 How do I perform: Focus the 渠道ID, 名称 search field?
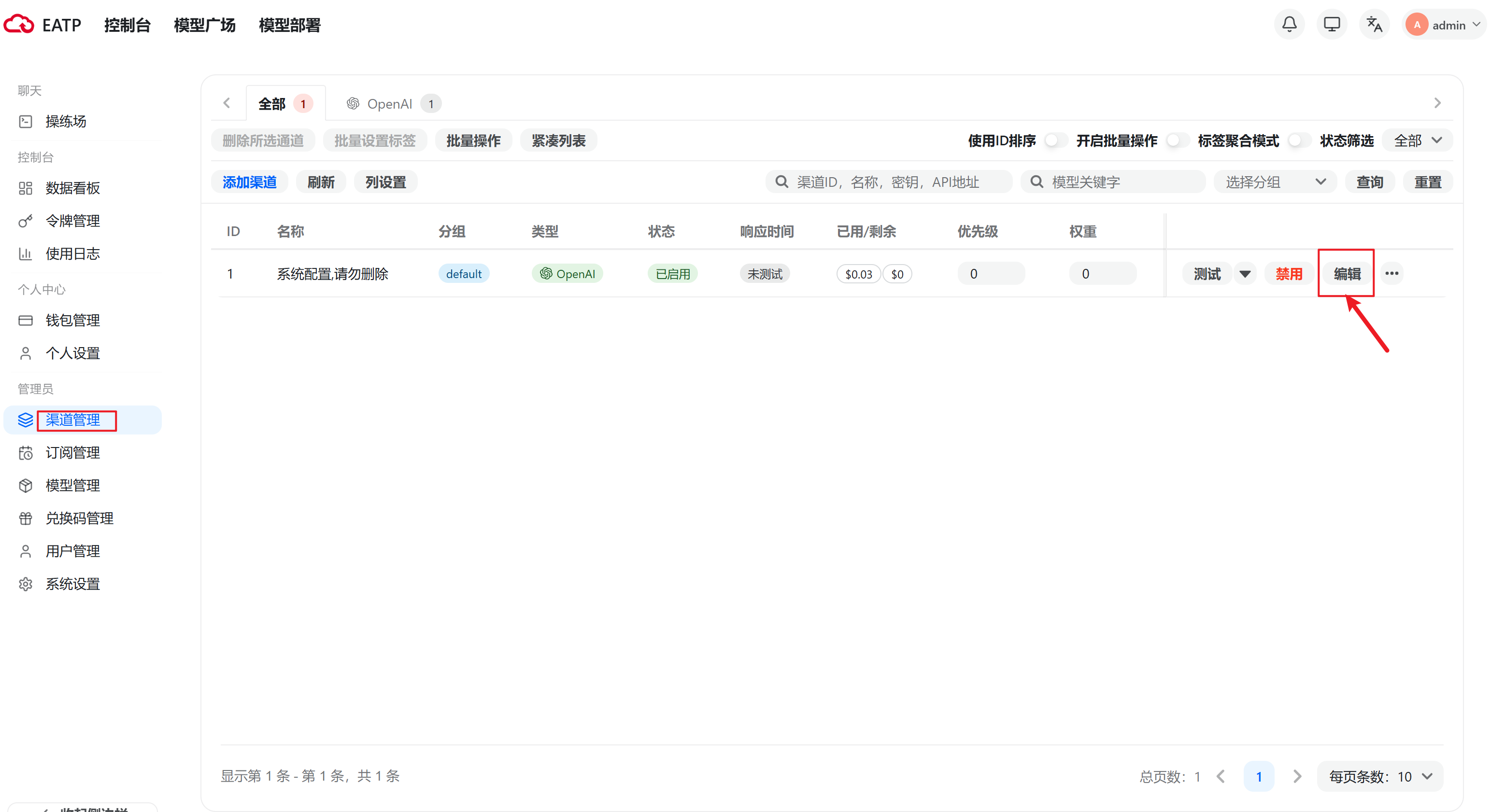[x=889, y=182]
